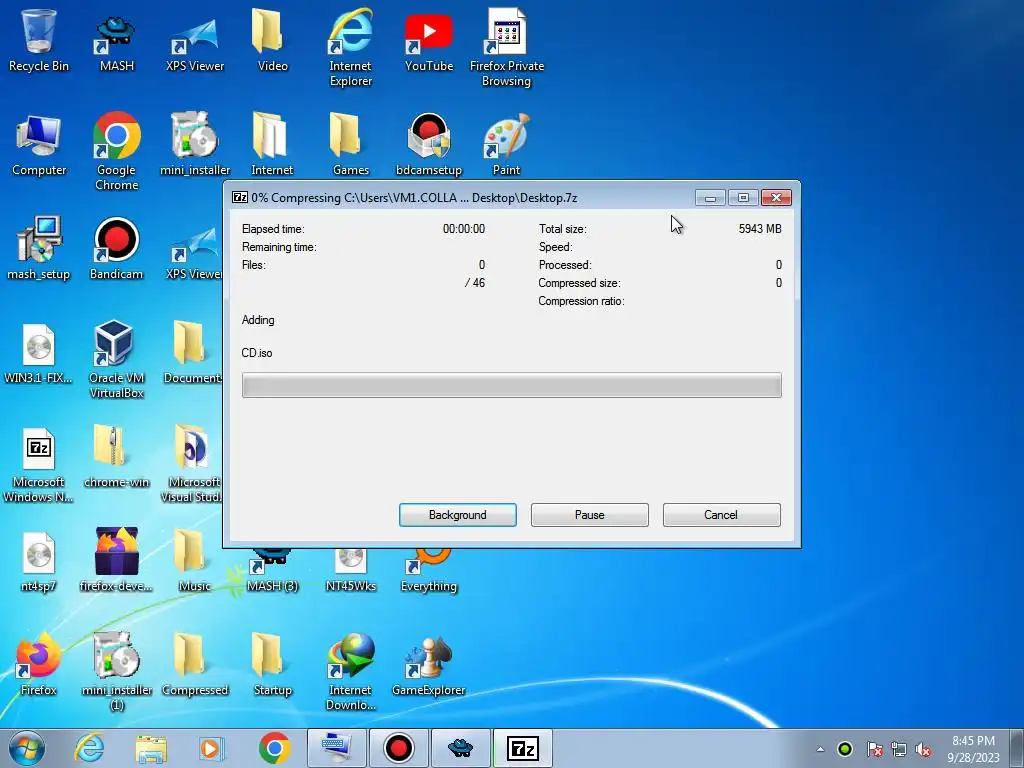The width and height of the screenshot is (1024, 768).
Task: Close the 7-Zip compressing window
Action: (776, 197)
